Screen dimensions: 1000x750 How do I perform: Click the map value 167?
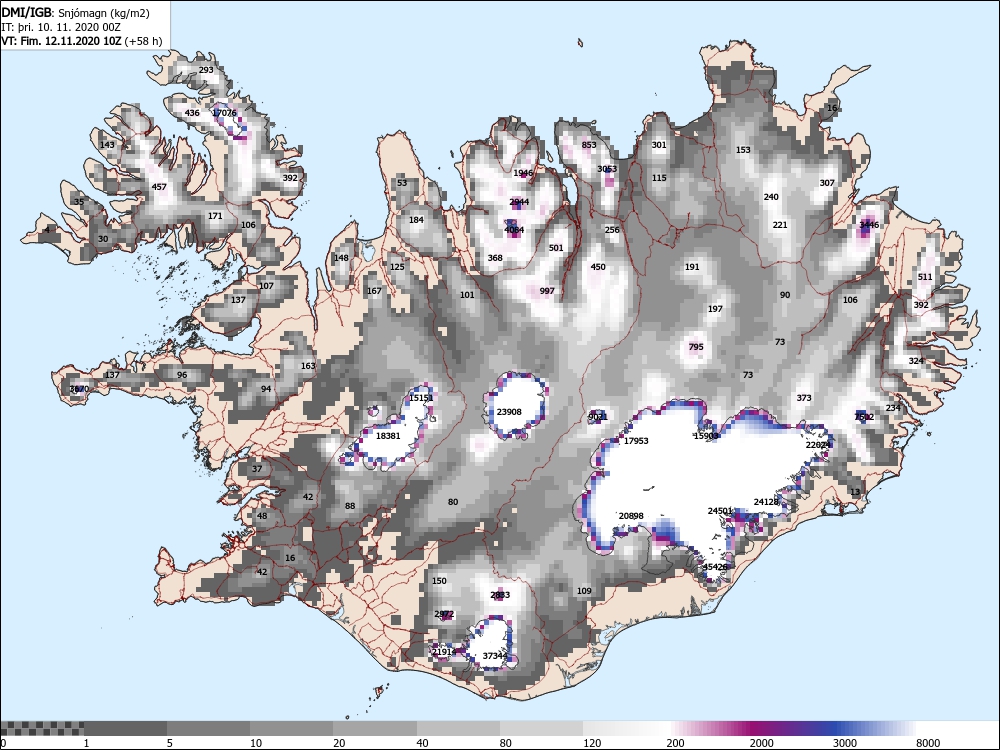pos(374,291)
